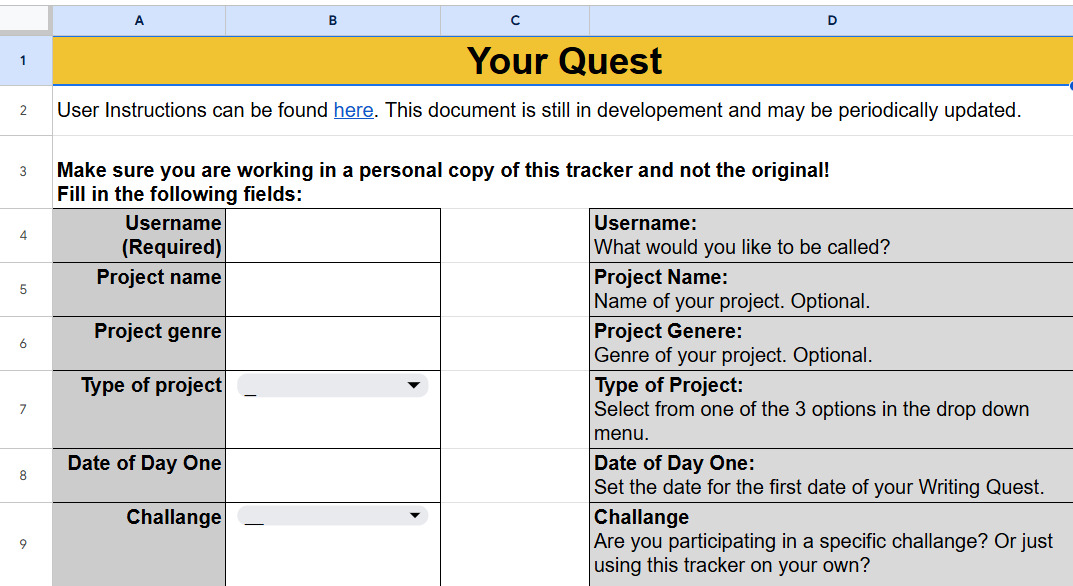Image resolution: width=1073 pixels, height=586 pixels.
Task: Click the row 4 header number
Action: point(25,235)
